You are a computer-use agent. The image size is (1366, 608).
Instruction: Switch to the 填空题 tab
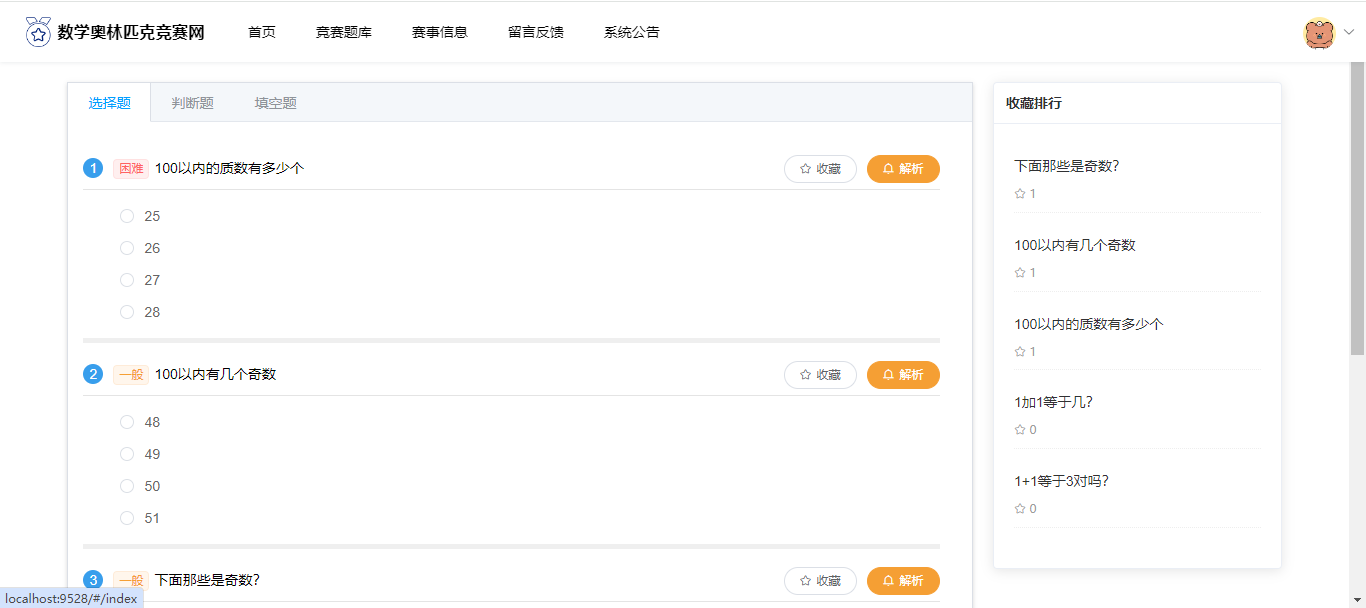coord(275,103)
